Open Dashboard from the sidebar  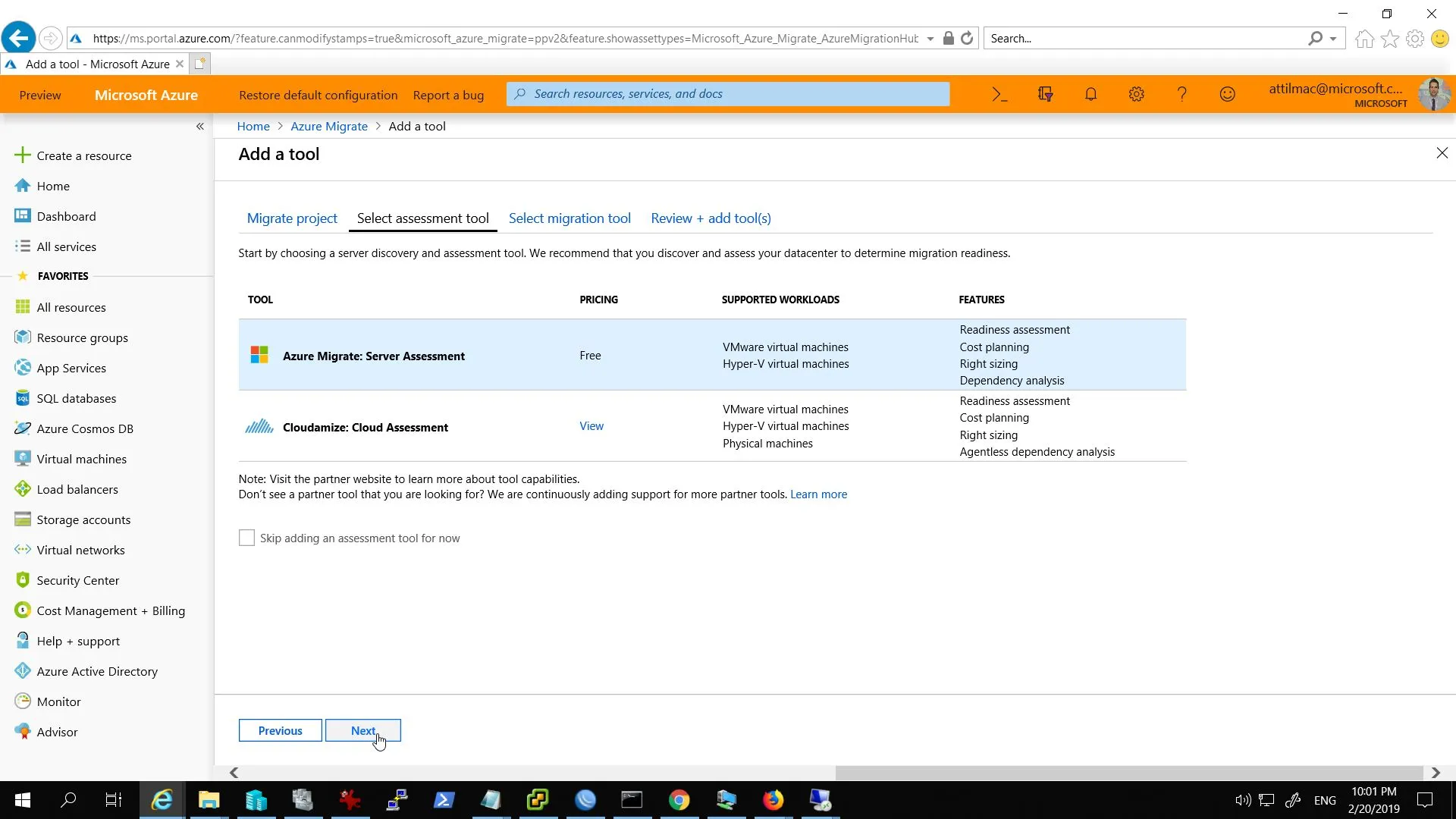tap(66, 216)
